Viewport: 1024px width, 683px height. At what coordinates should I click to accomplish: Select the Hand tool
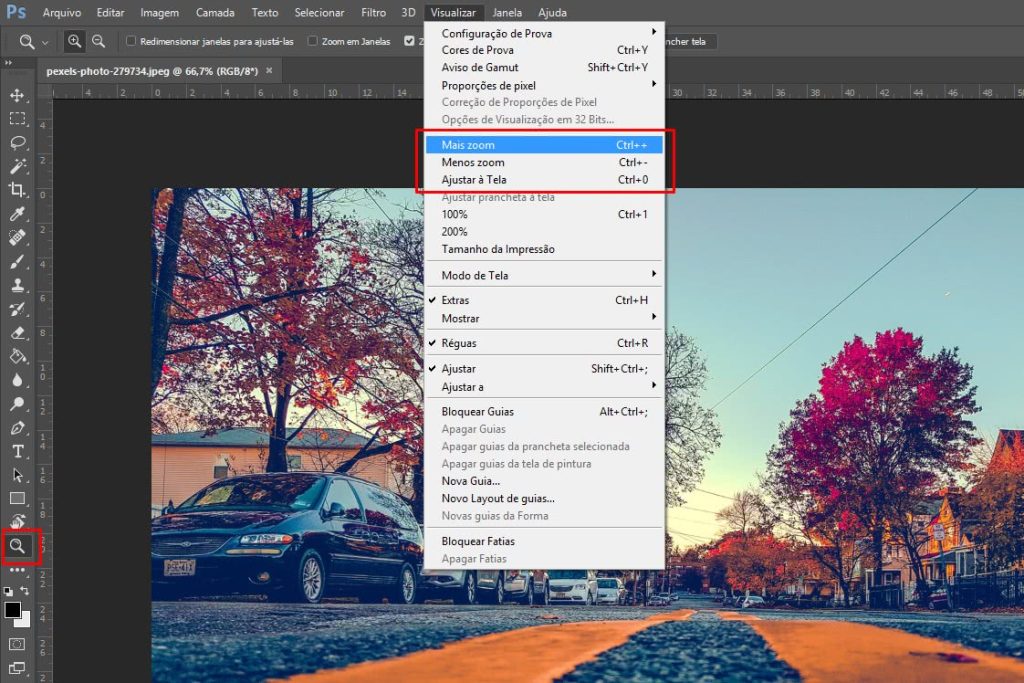(x=18, y=522)
